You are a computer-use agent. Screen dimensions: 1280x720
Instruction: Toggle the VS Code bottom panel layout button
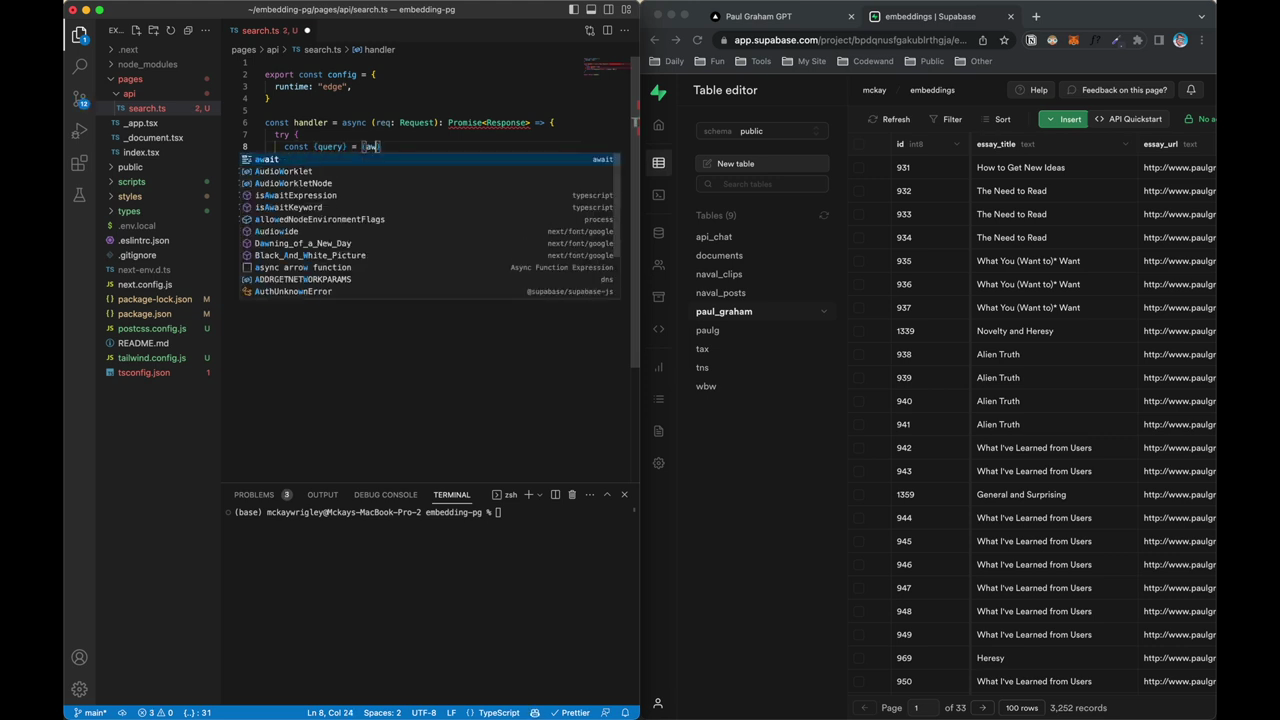point(591,10)
